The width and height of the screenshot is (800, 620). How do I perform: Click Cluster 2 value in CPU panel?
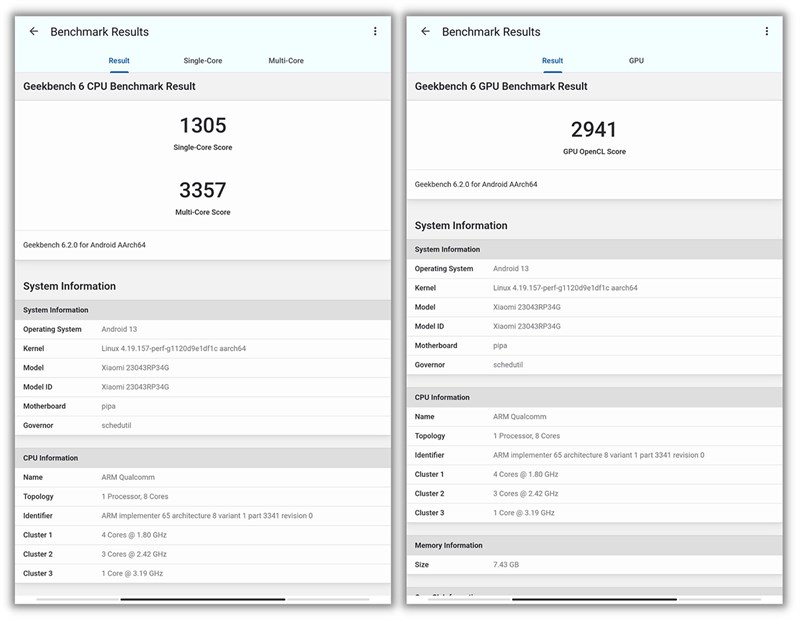point(134,554)
